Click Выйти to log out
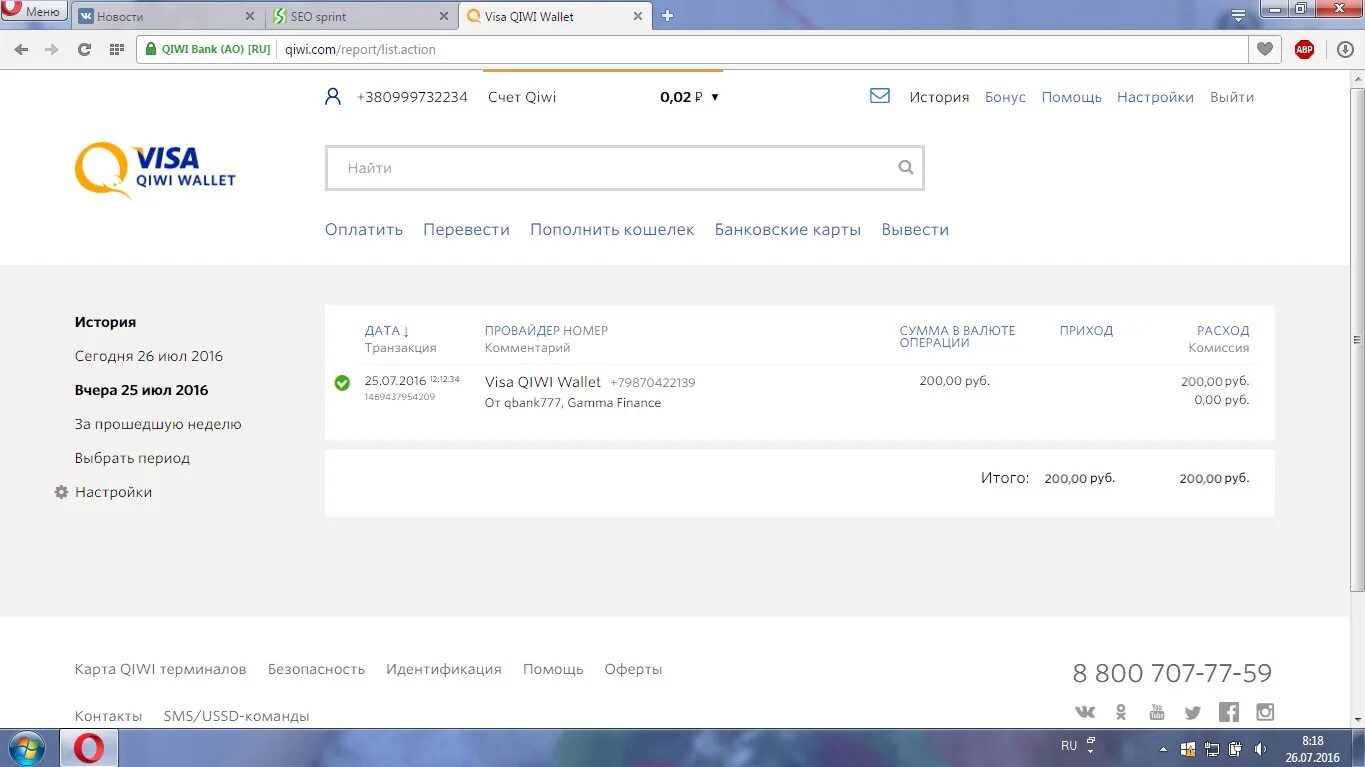 [1232, 97]
